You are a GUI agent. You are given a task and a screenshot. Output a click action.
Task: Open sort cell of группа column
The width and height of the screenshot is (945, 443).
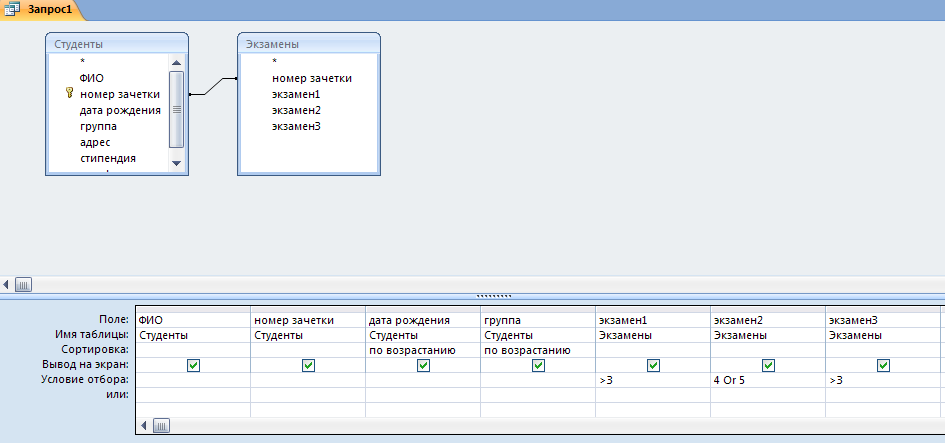[x=538, y=350]
